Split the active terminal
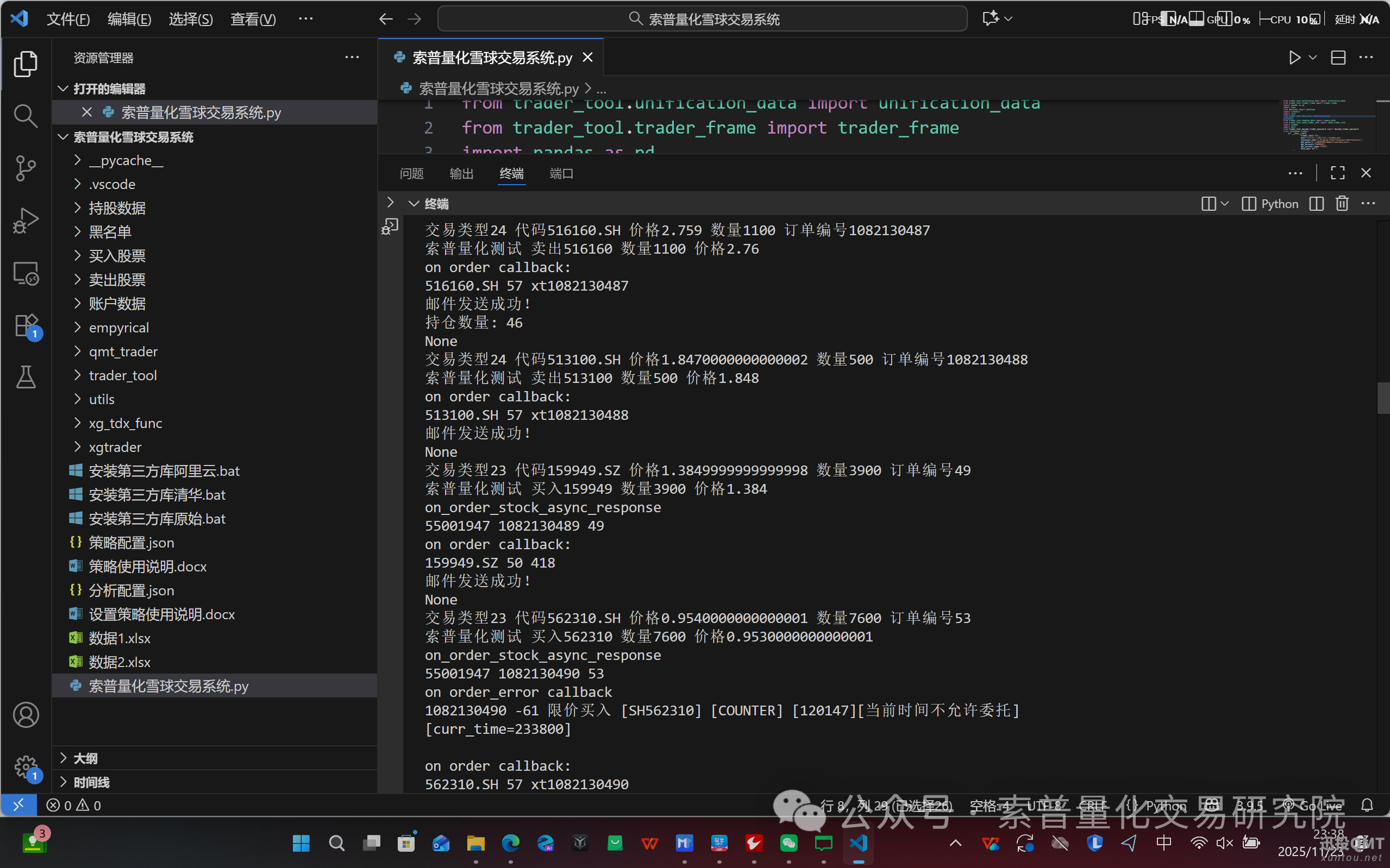The image size is (1390, 868). coord(1316,203)
